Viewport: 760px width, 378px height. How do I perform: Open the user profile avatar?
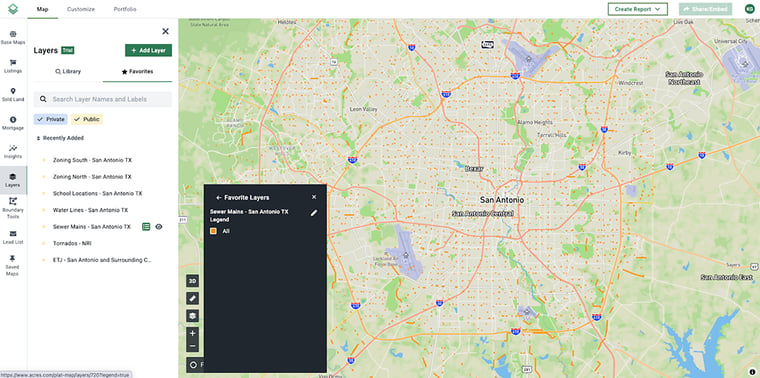(750, 9)
